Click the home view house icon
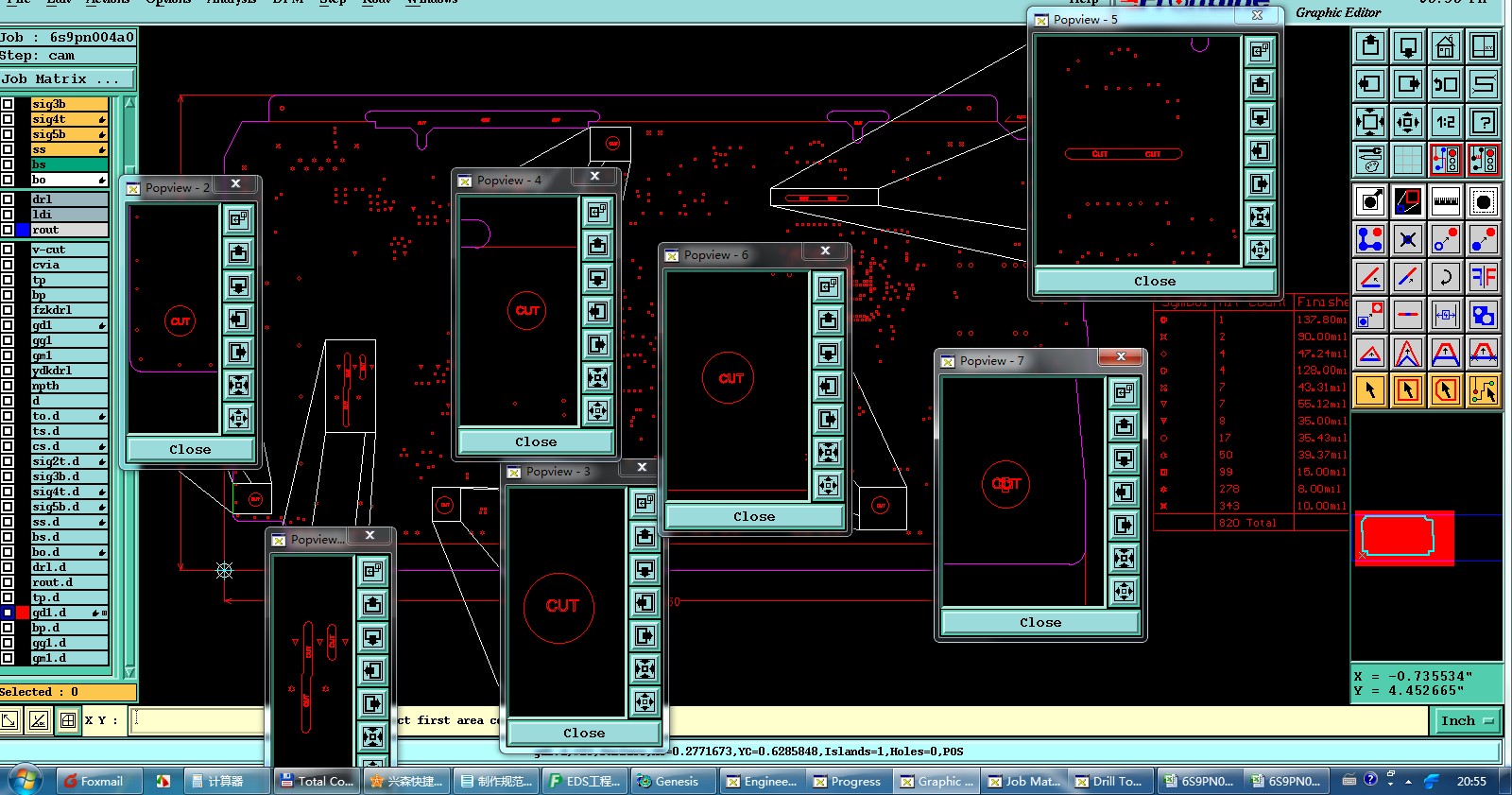Image resolution: width=1512 pixels, height=795 pixels. click(x=1446, y=46)
